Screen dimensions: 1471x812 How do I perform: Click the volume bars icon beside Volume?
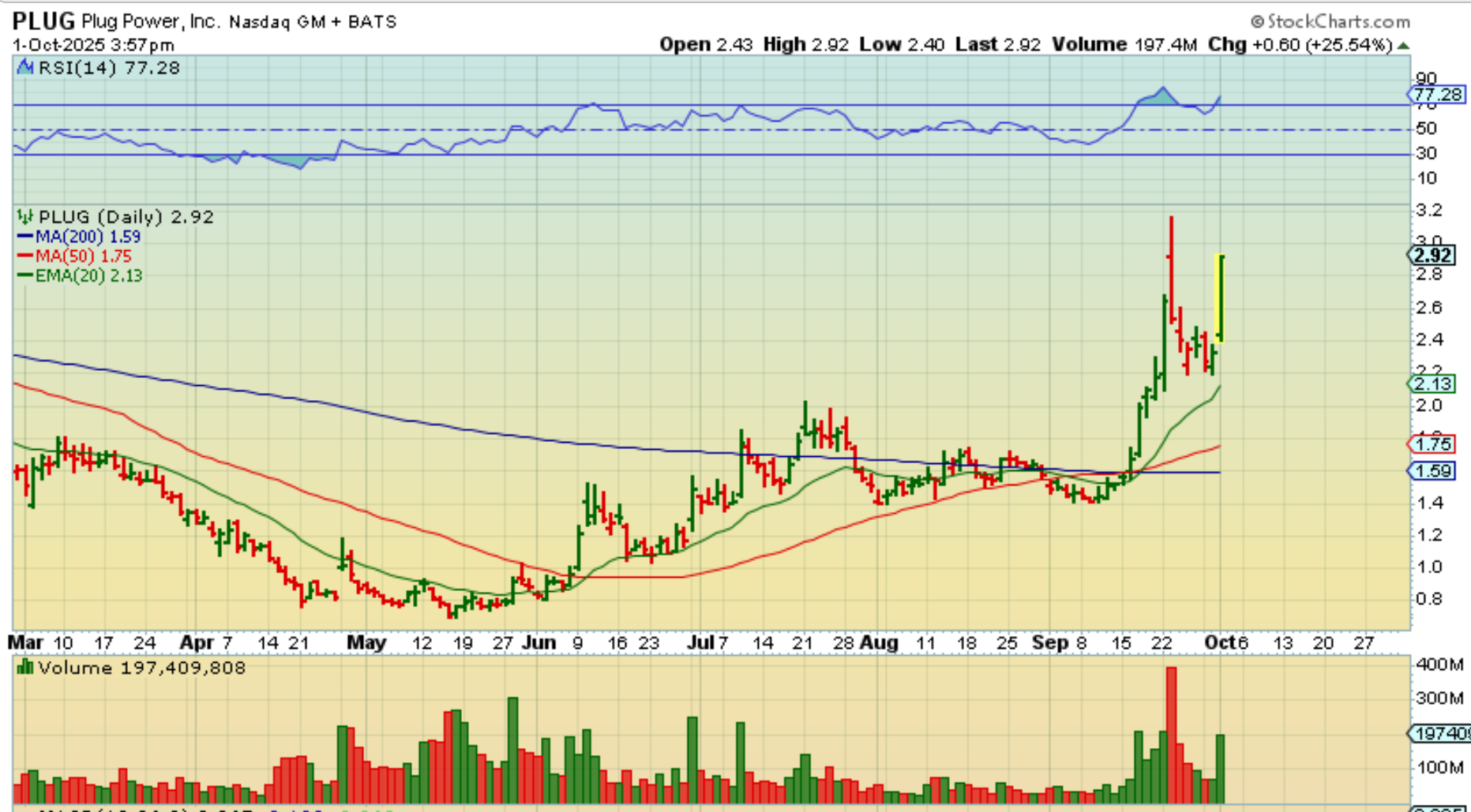click(x=25, y=668)
